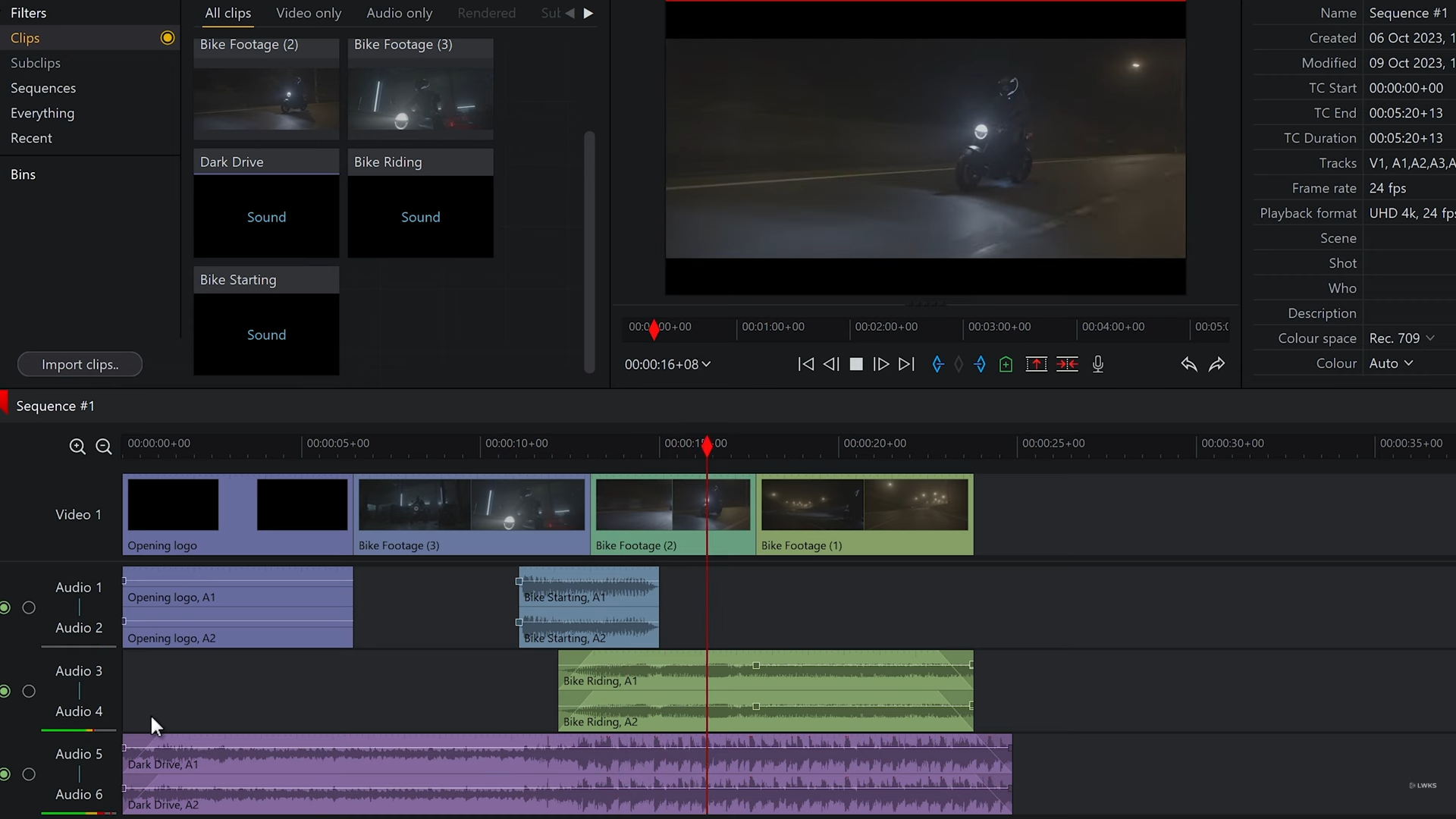The height and width of the screenshot is (819, 1456).
Task: Switch to the Audio only tab
Action: [399, 13]
